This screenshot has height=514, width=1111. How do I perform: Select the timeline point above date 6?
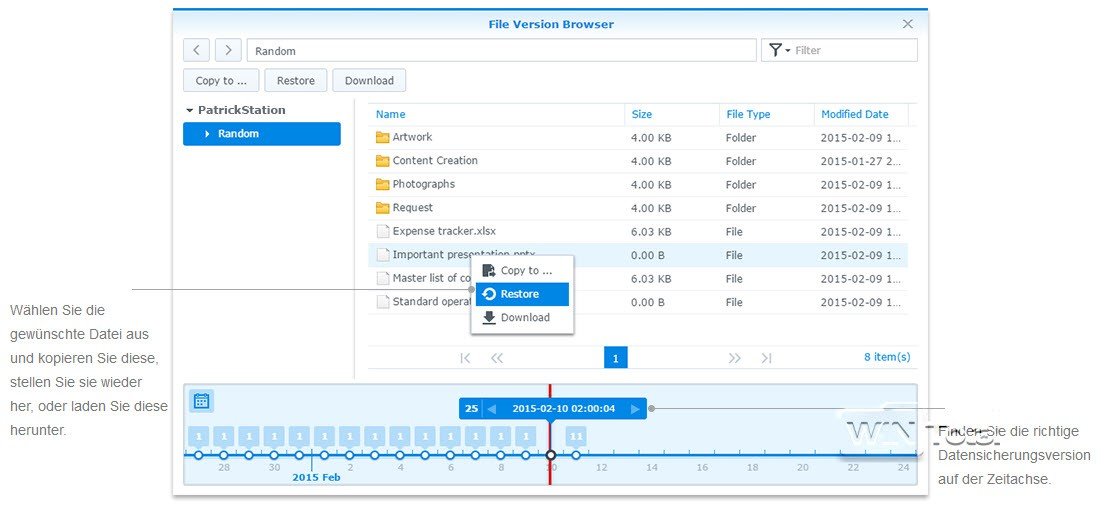click(x=450, y=455)
